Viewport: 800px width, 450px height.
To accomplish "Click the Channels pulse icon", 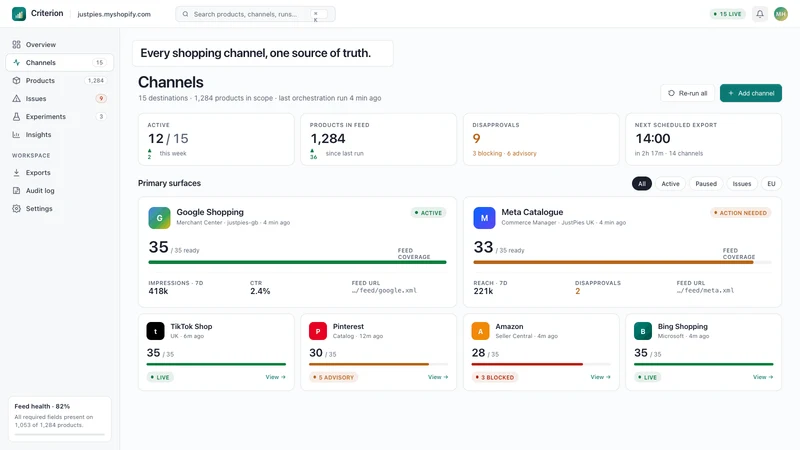I will pyautogui.click(x=16, y=62).
